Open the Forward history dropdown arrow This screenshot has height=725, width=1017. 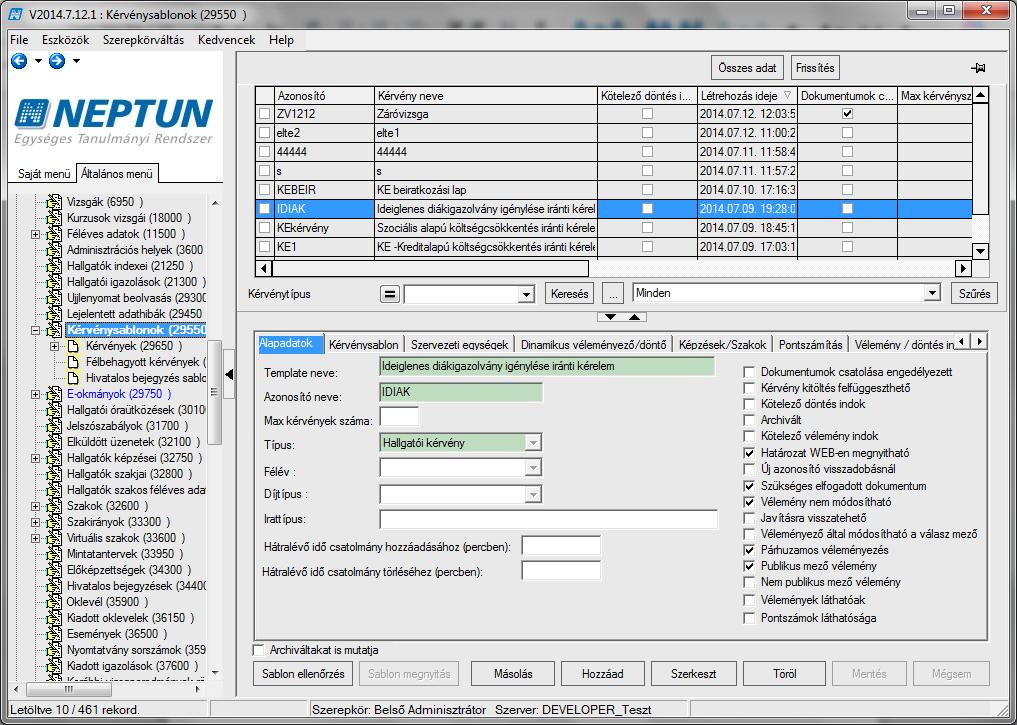77,61
